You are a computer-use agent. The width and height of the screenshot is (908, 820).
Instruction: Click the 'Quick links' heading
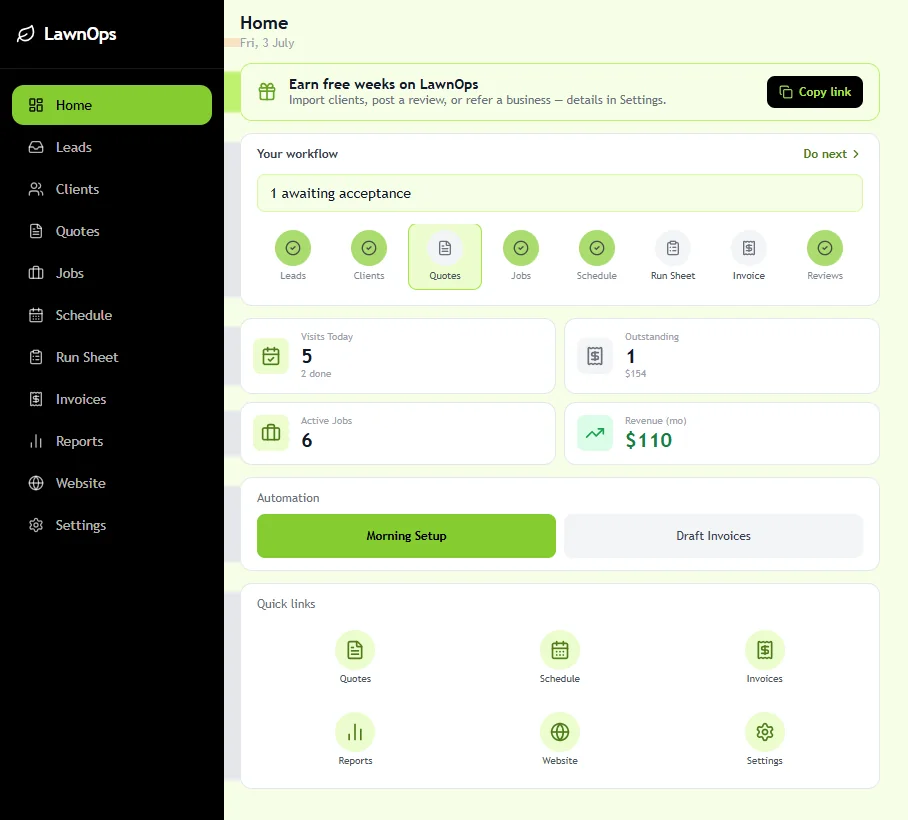[286, 603]
